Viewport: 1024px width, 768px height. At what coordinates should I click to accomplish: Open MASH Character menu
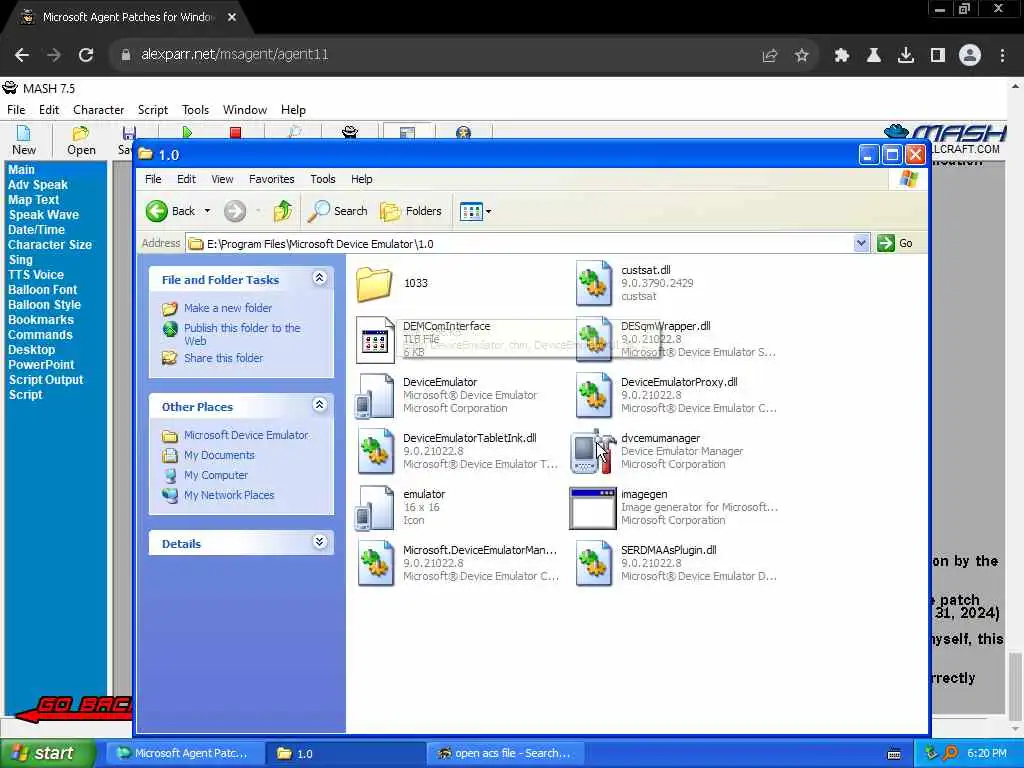99,110
